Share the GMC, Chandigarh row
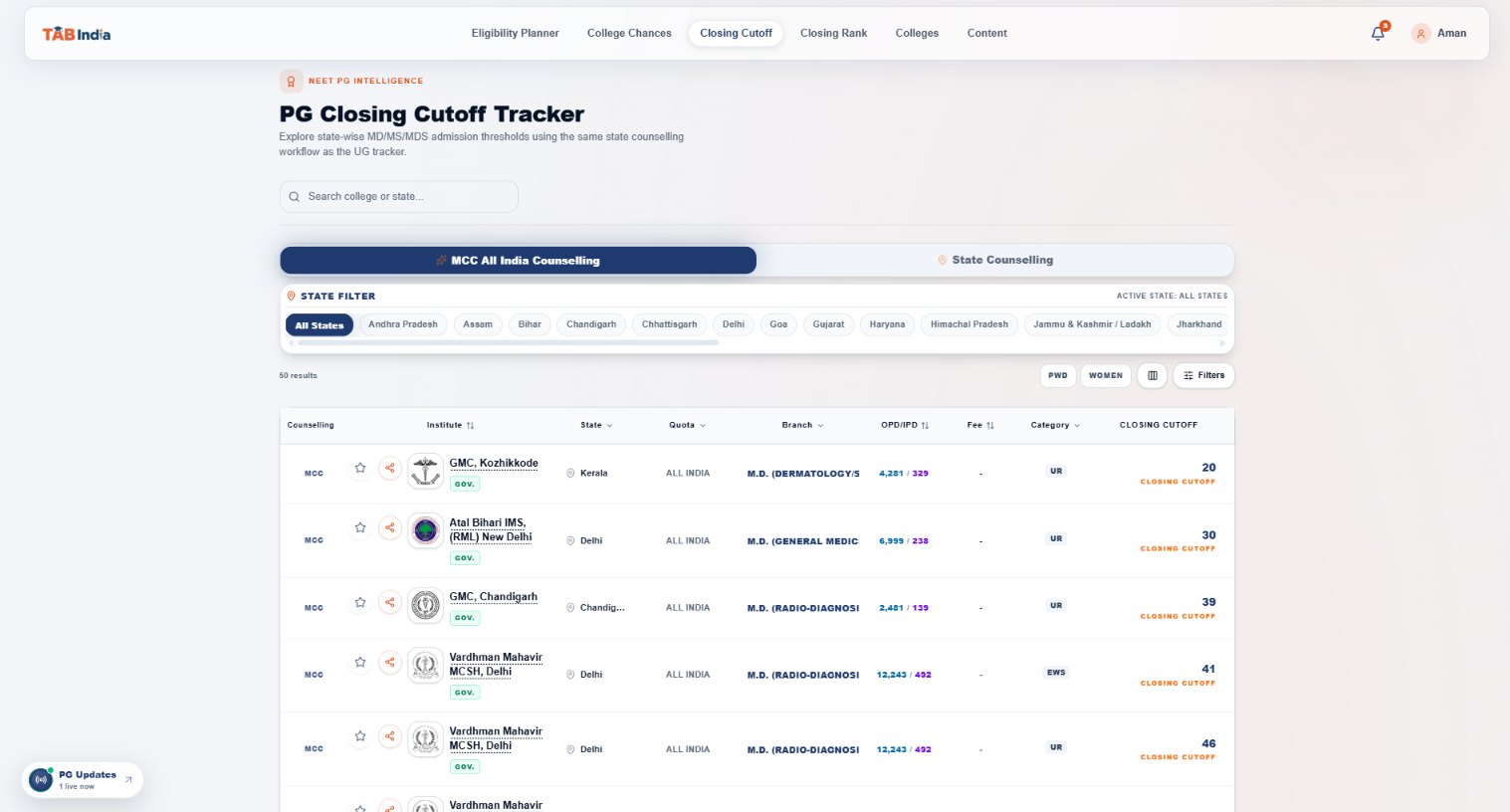1510x812 pixels. (x=389, y=602)
